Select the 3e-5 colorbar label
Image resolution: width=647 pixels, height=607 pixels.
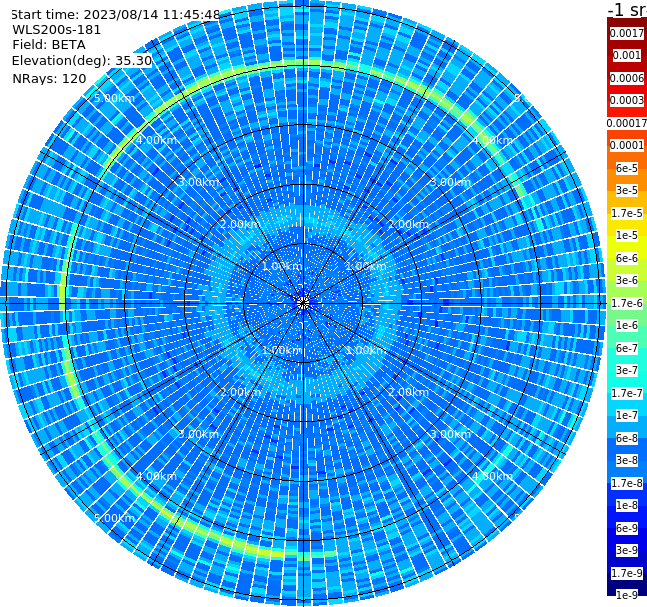coord(627,190)
